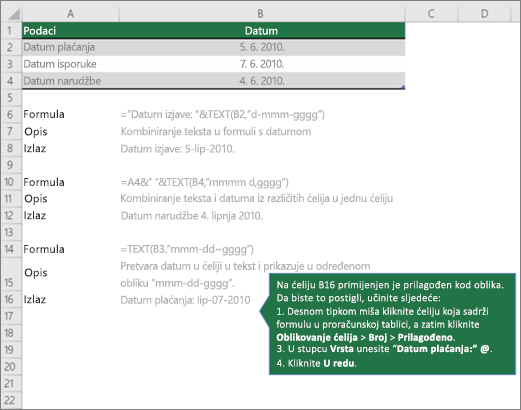521x410 pixels.
Task: Select column A header
Action: pyautogui.click(x=70, y=14)
